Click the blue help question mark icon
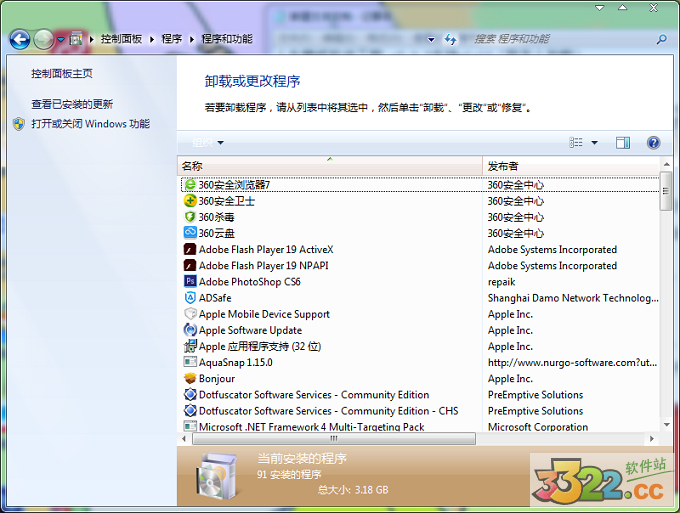This screenshot has height=513, width=680. [x=653, y=143]
